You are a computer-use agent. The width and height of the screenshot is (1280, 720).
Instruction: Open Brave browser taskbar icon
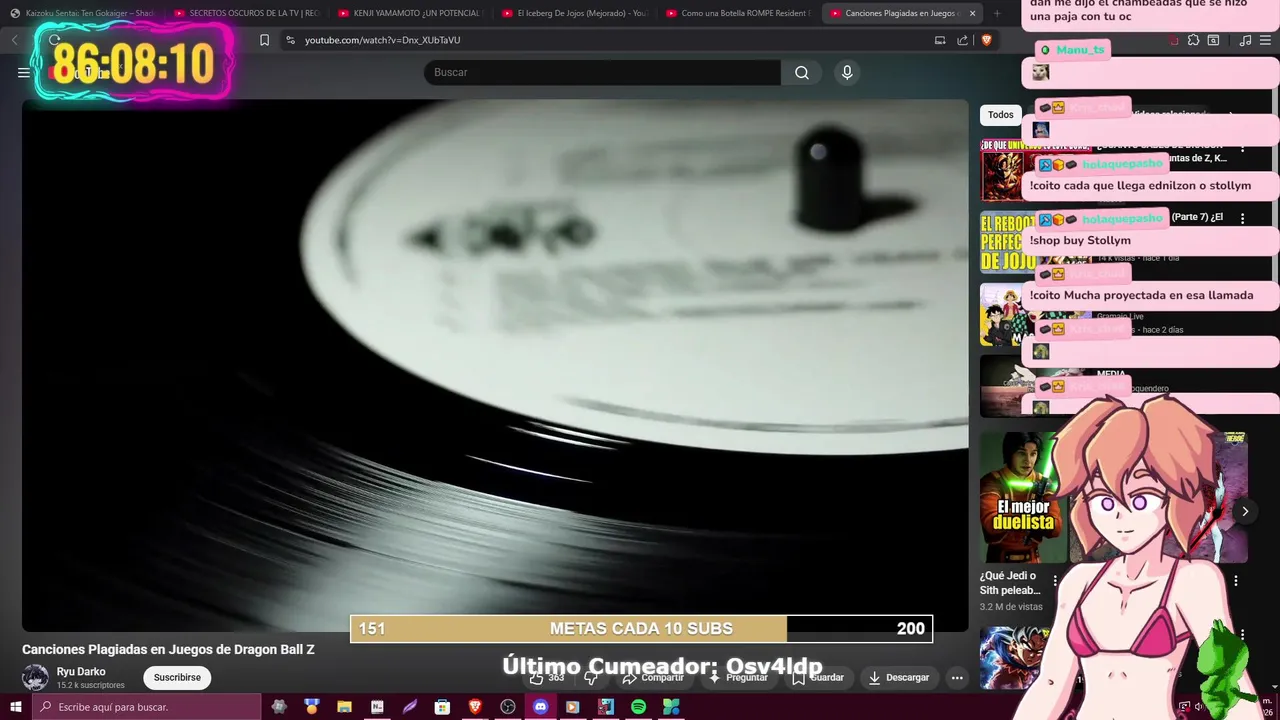pos(475,707)
